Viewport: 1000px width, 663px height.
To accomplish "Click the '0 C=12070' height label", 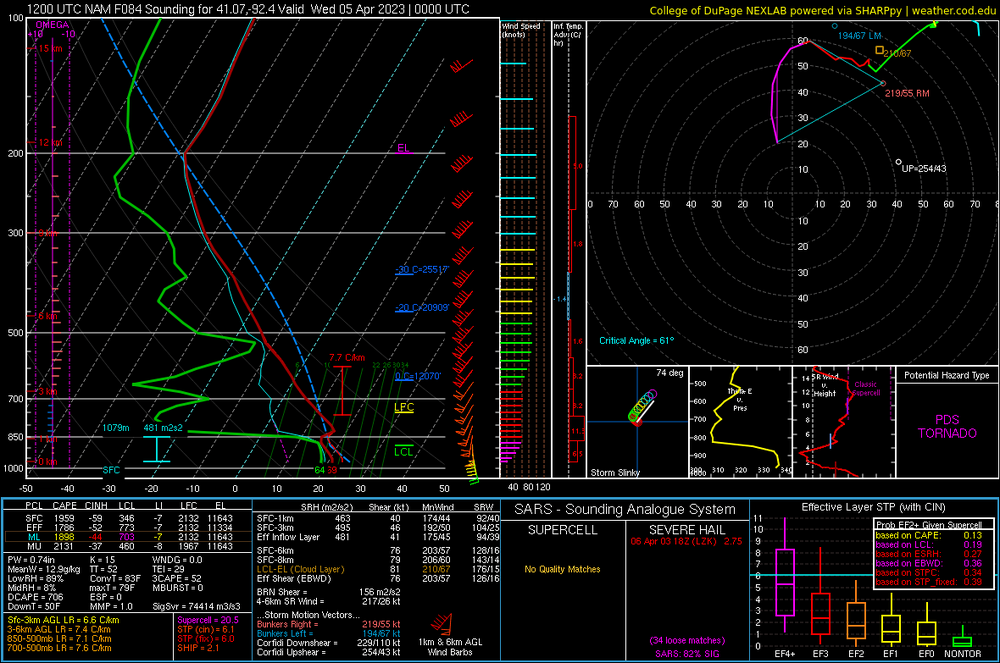I will pyautogui.click(x=418, y=376).
